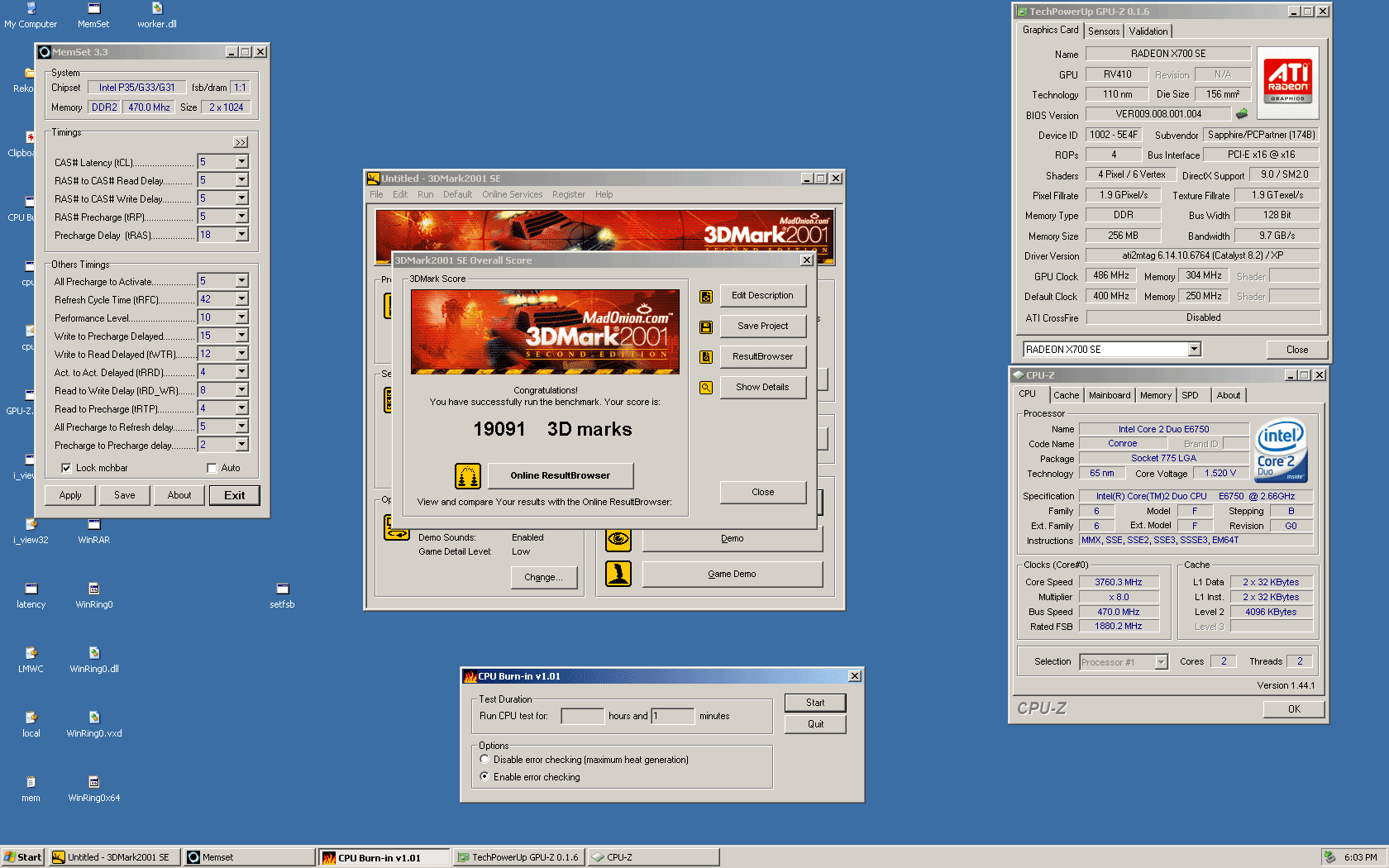Click the Game Demo joystick icon
Screen dimensions: 1389x868
click(618, 574)
